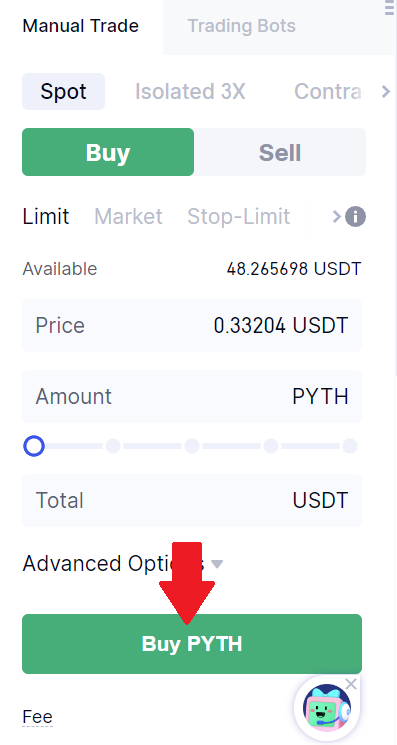Show more trading modes via right chevron
397x745 pixels.
tap(386, 91)
